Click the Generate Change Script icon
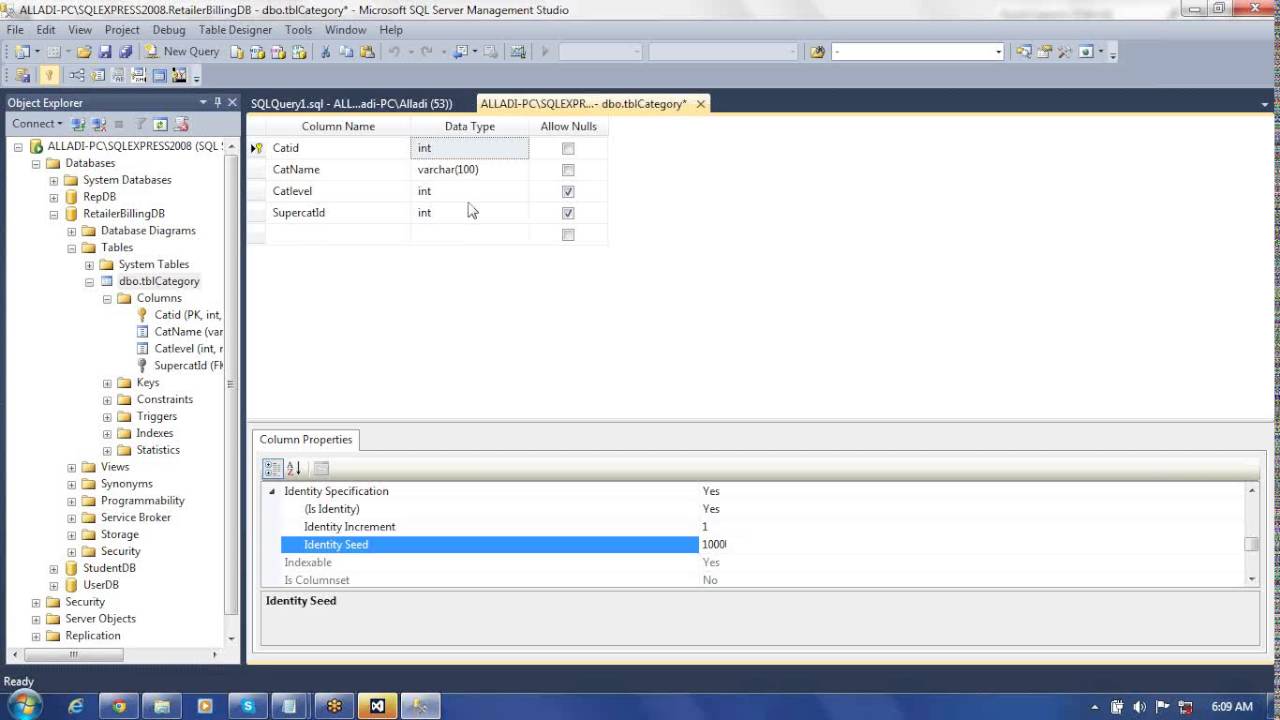The height and width of the screenshot is (720, 1280). [x=22, y=75]
